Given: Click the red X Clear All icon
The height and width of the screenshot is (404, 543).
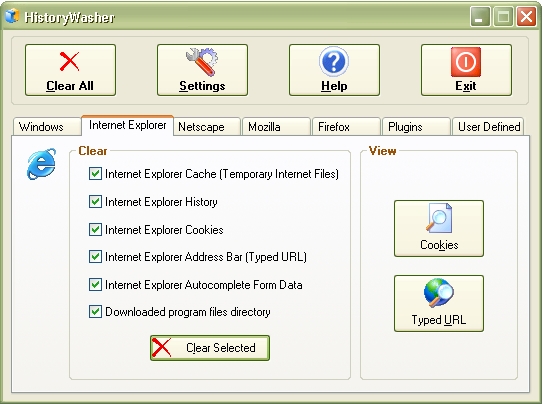Looking at the screenshot, I should tap(69, 61).
